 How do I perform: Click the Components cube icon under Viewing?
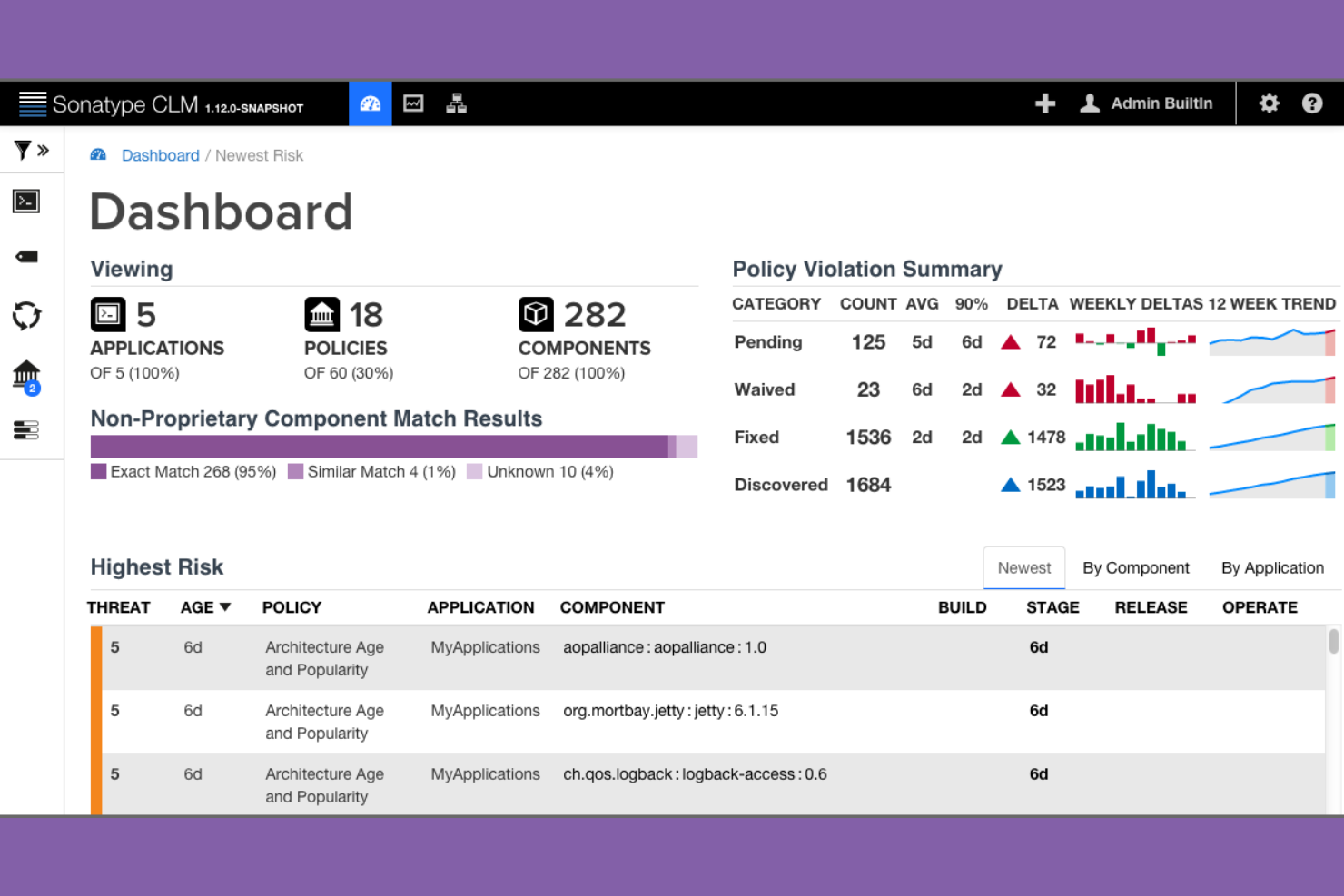point(536,315)
